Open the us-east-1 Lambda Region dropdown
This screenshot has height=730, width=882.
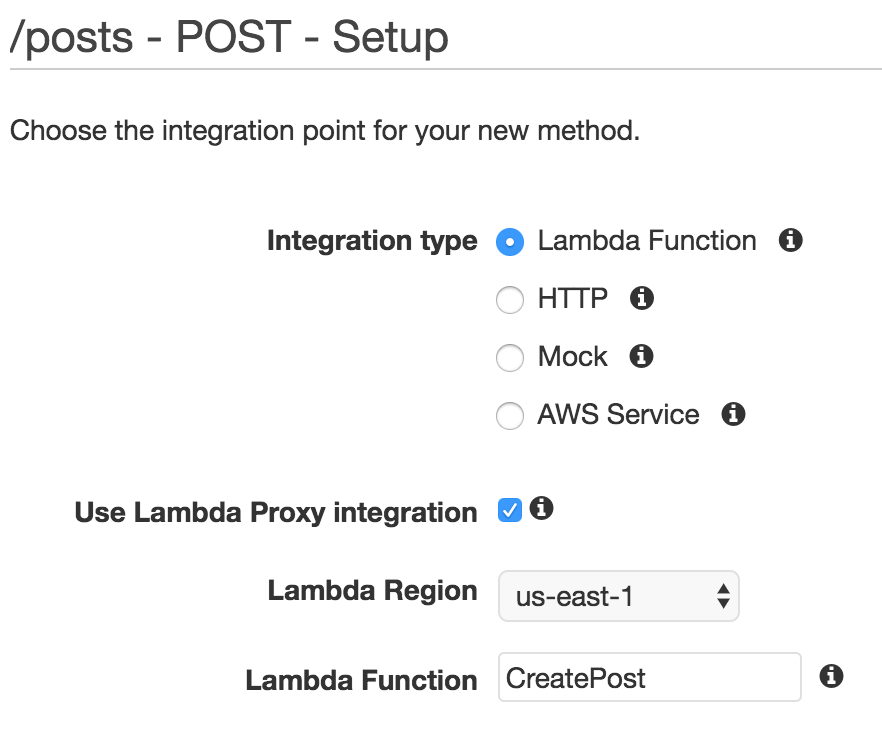[x=618, y=597]
